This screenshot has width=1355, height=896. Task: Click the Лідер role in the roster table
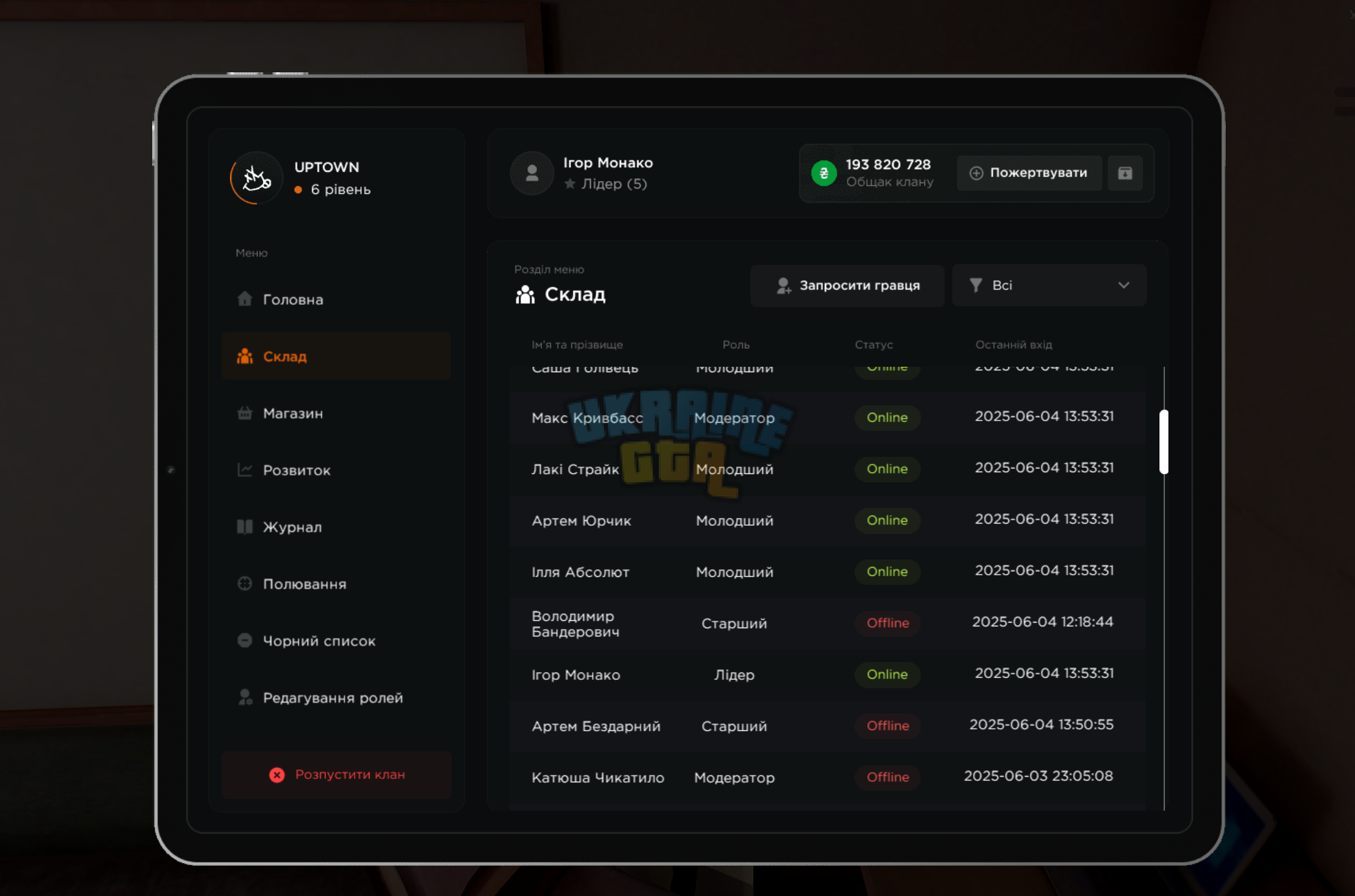pos(734,675)
